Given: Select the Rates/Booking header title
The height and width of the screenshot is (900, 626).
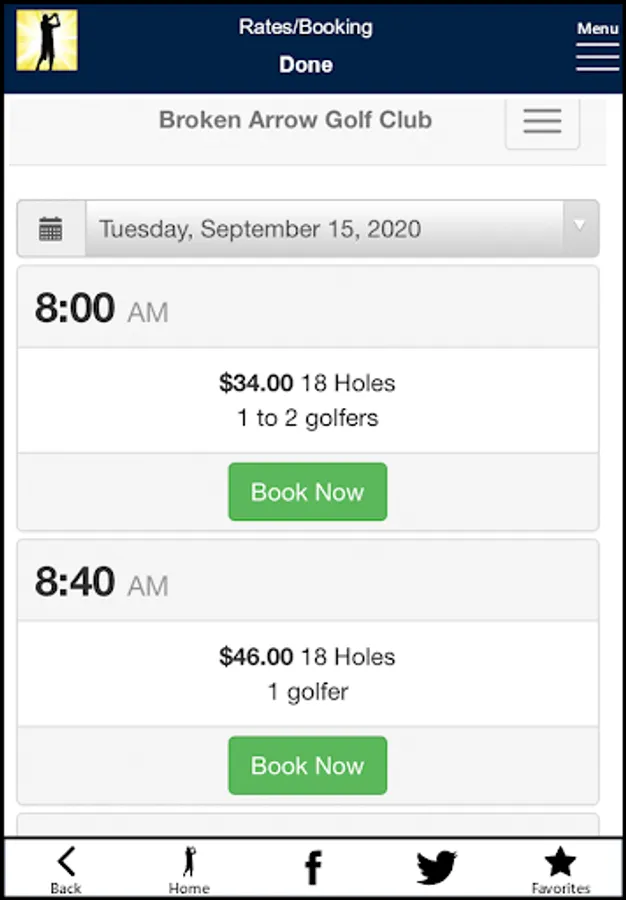Looking at the screenshot, I should pyautogui.click(x=305, y=27).
